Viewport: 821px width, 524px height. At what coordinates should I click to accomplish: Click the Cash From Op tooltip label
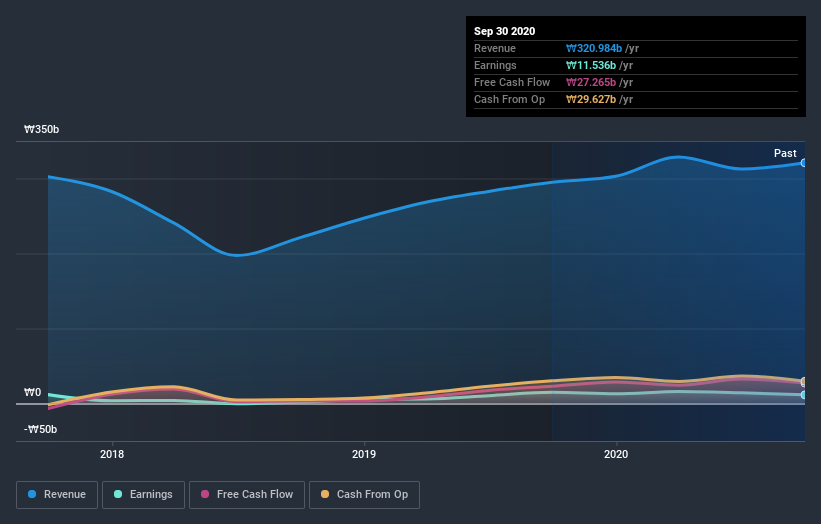tap(509, 99)
